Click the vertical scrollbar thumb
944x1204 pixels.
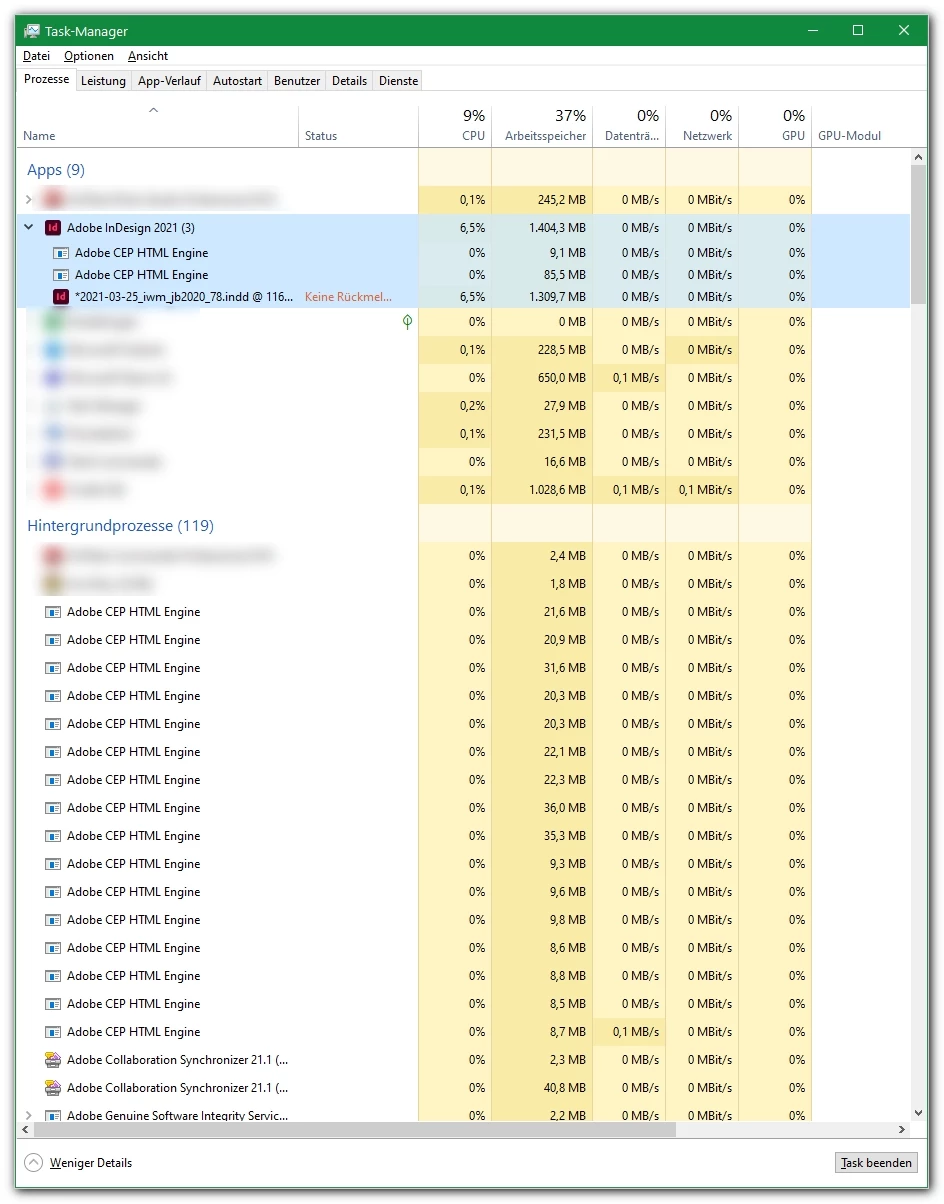(x=919, y=234)
